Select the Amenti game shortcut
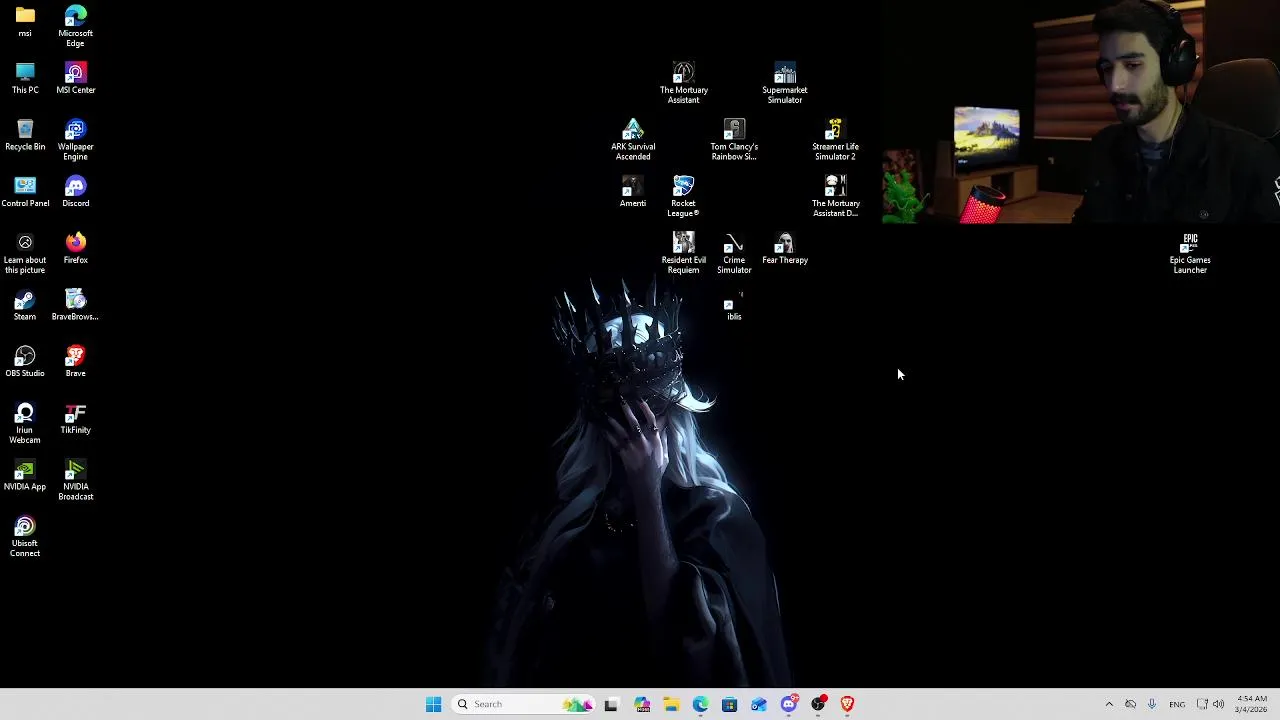 (x=633, y=192)
